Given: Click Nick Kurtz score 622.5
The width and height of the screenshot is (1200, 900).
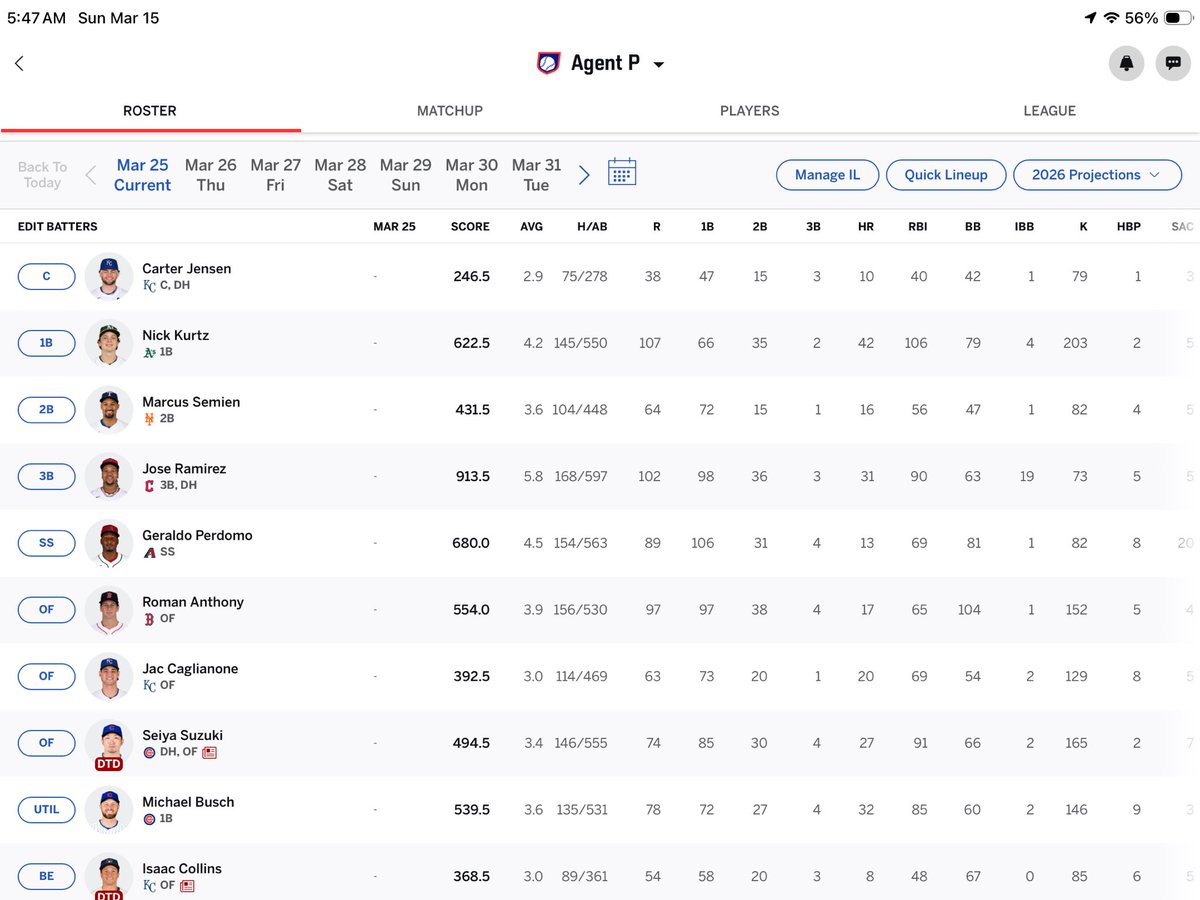Looking at the screenshot, I should (471, 343).
